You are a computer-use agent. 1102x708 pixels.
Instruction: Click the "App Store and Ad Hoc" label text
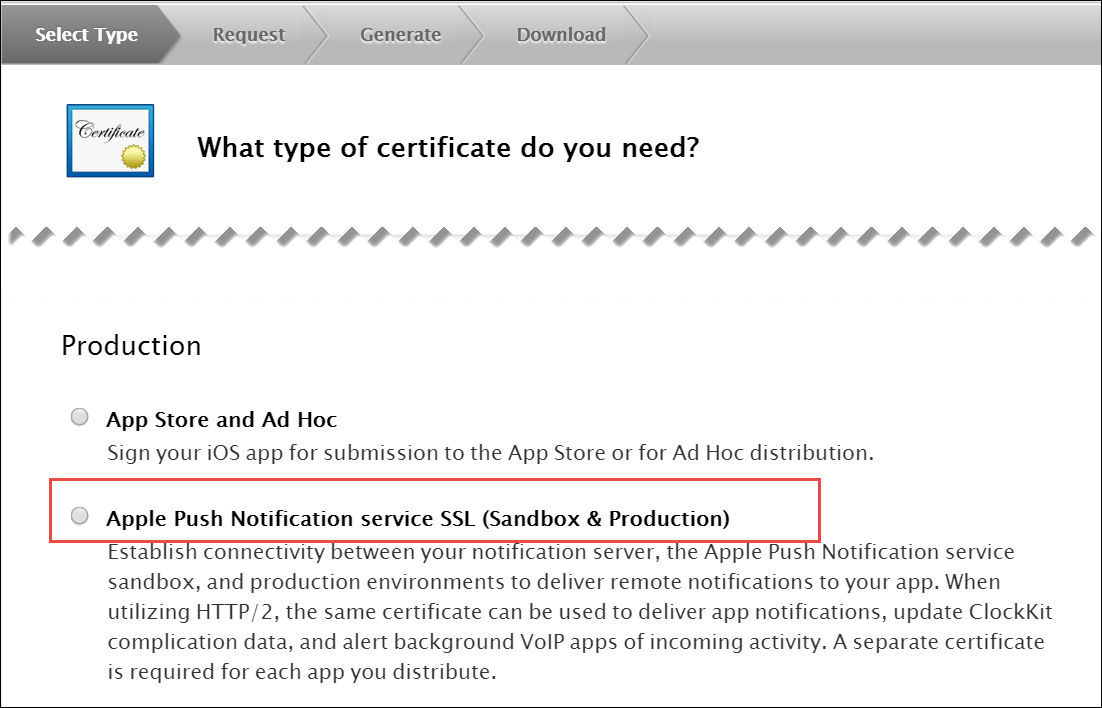pos(221,420)
